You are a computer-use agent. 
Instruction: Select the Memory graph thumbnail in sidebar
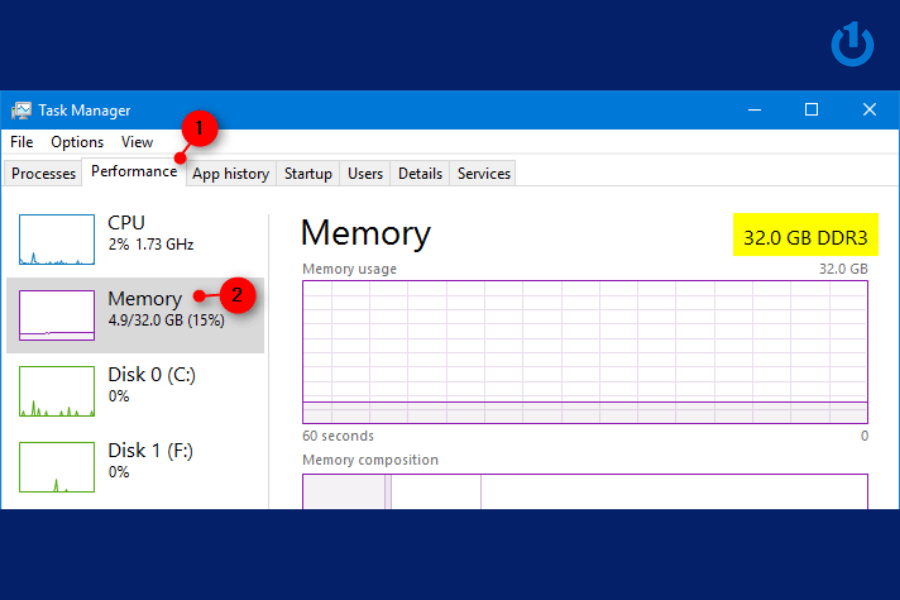55,314
